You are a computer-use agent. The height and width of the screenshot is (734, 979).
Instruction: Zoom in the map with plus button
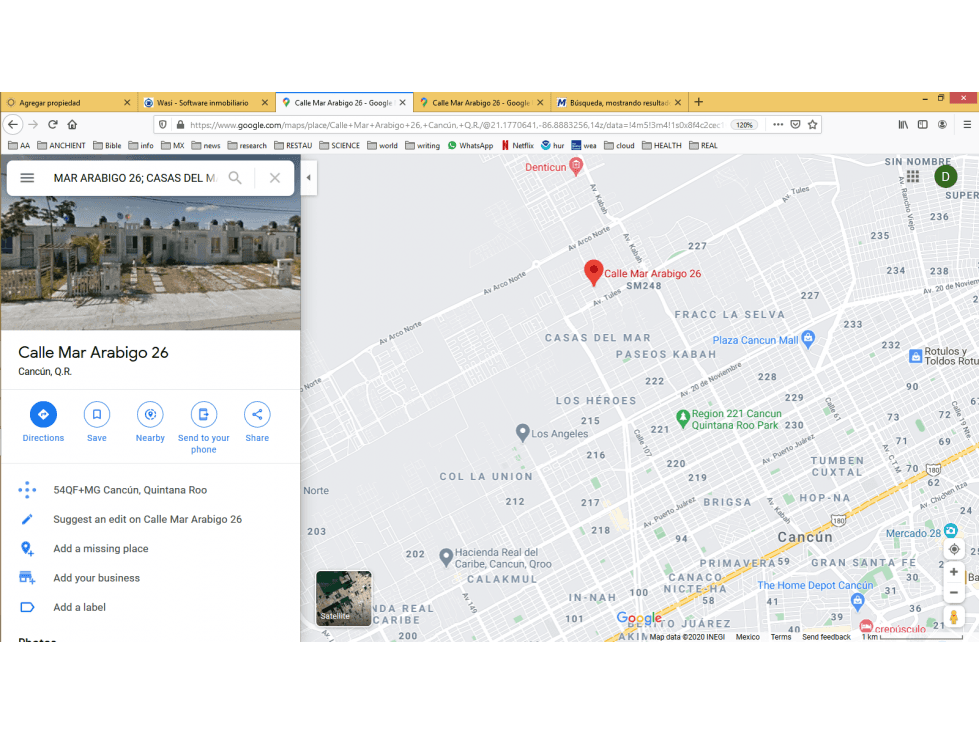pyautogui.click(x=954, y=572)
